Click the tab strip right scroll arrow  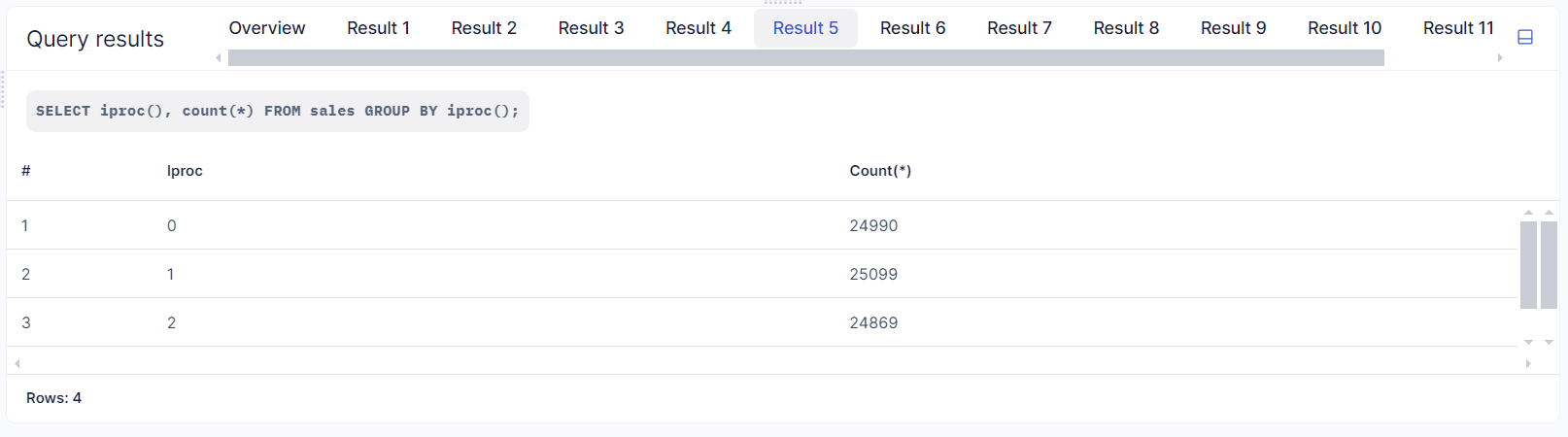[x=1500, y=58]
